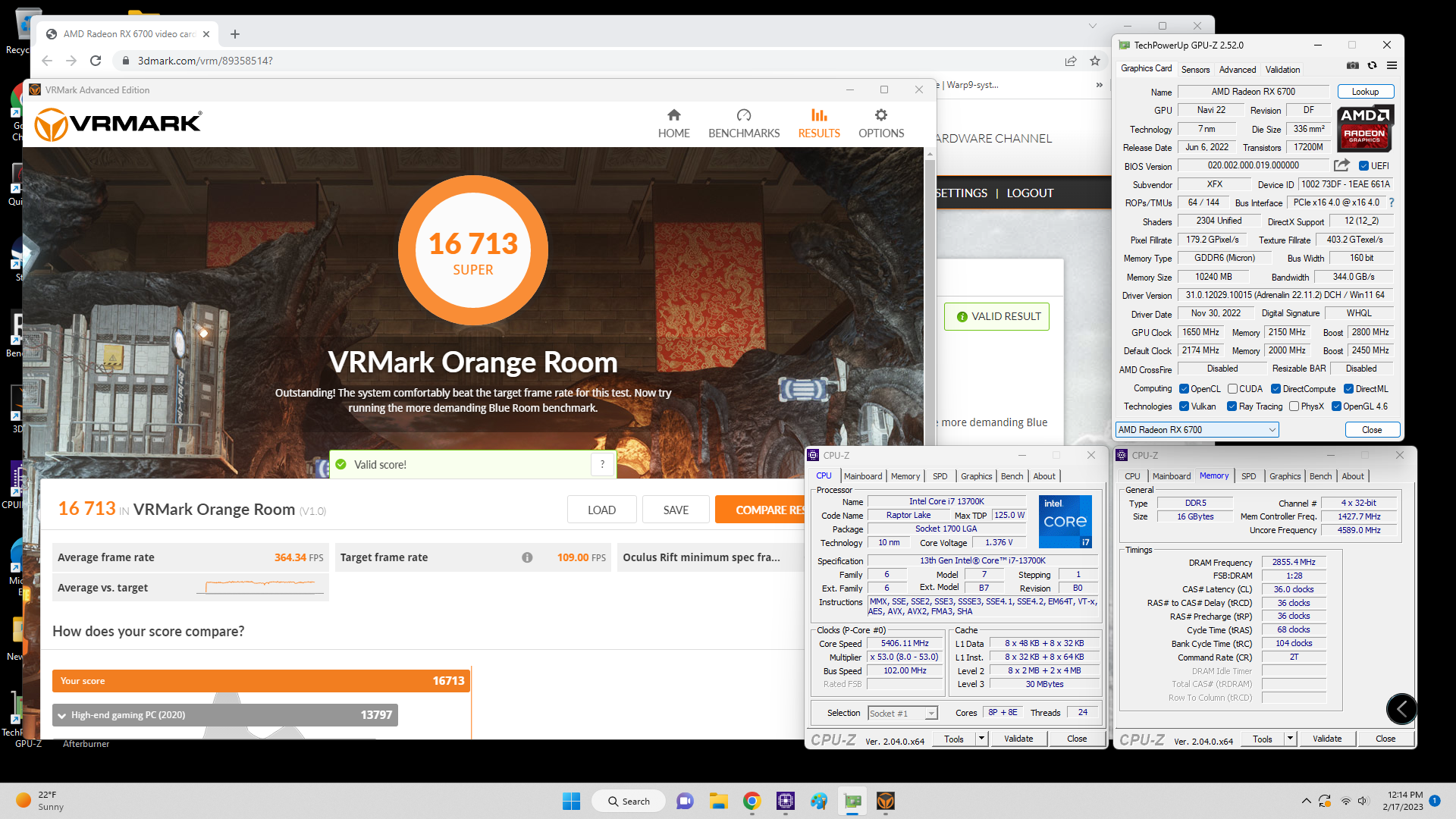Switch to GPU-Z Validation tab
Image resolution: width=1456 pixels, height=819 pixels.
pyautogui.click(x=1282, y=70)
